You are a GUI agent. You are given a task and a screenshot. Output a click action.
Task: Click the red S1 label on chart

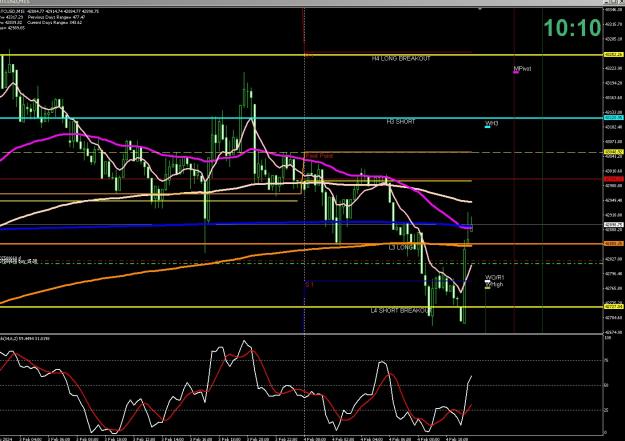point(309,285)
